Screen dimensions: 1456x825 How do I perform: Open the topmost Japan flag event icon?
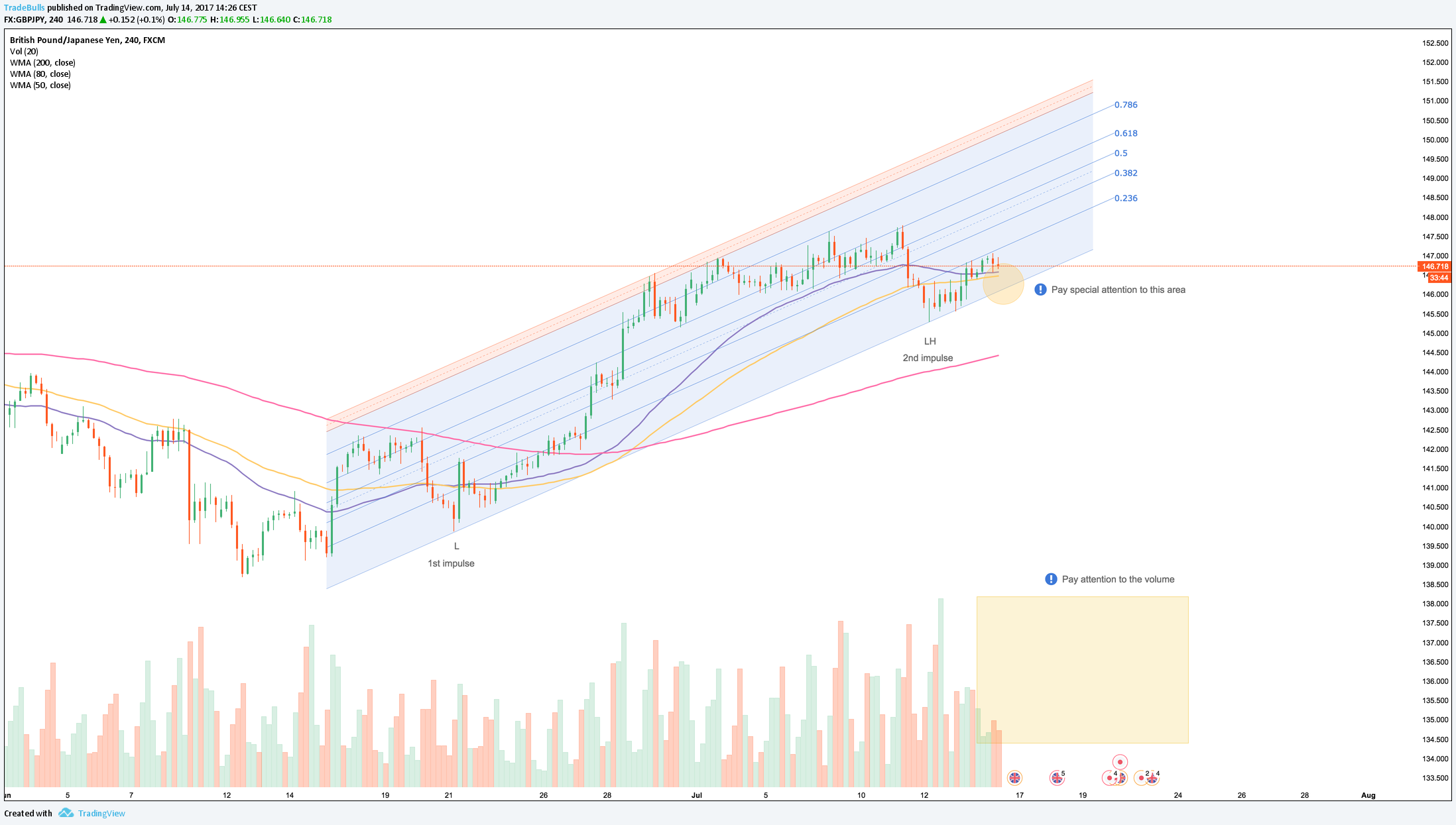pos(1120,762)
